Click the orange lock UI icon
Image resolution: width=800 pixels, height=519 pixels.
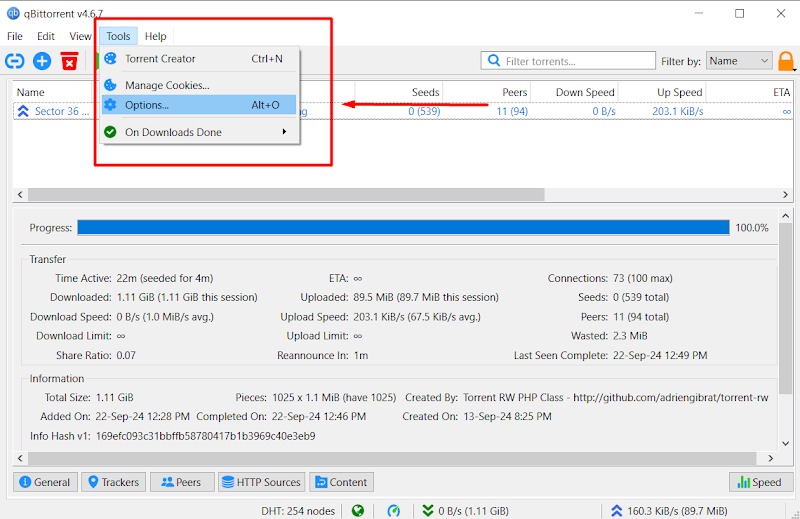coord(786,61)
